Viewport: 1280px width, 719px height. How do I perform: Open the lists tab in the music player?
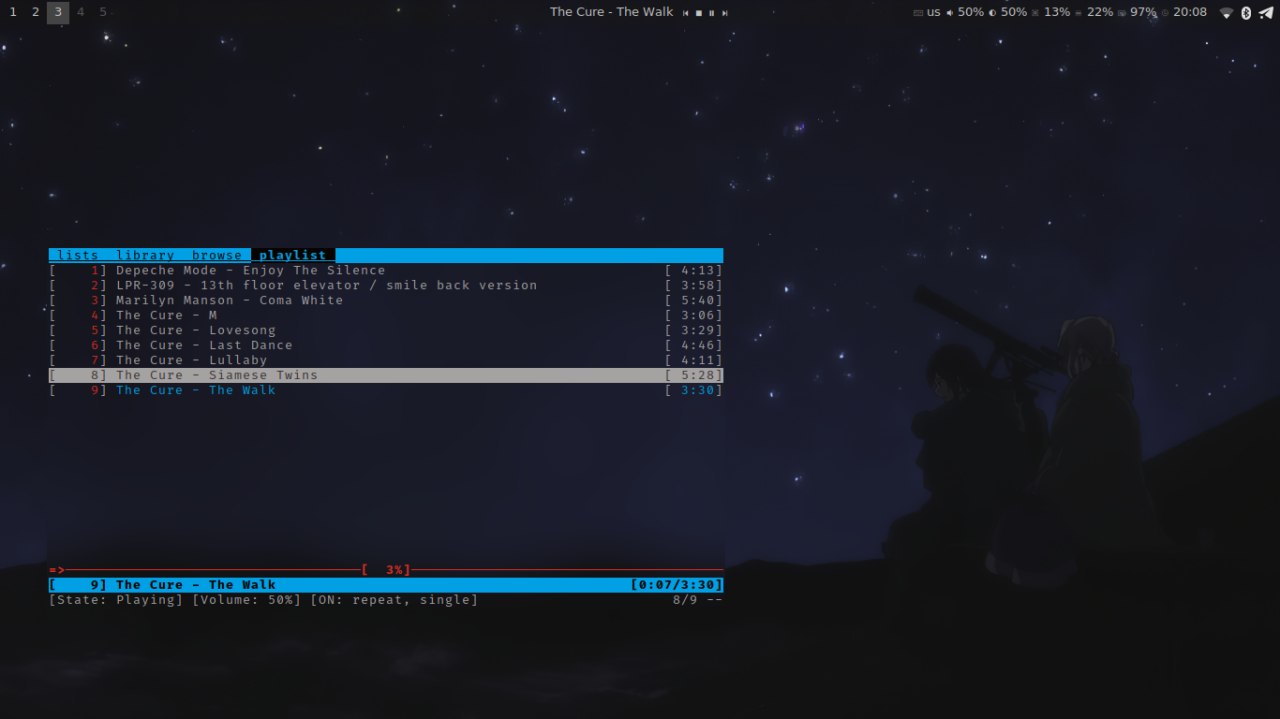coord(78,255)
